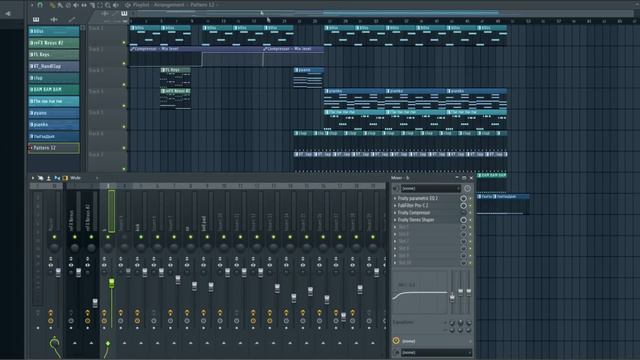Click the mix knob for Fruity Stereo Shaper
640x360 pixels.
(463, 220)
